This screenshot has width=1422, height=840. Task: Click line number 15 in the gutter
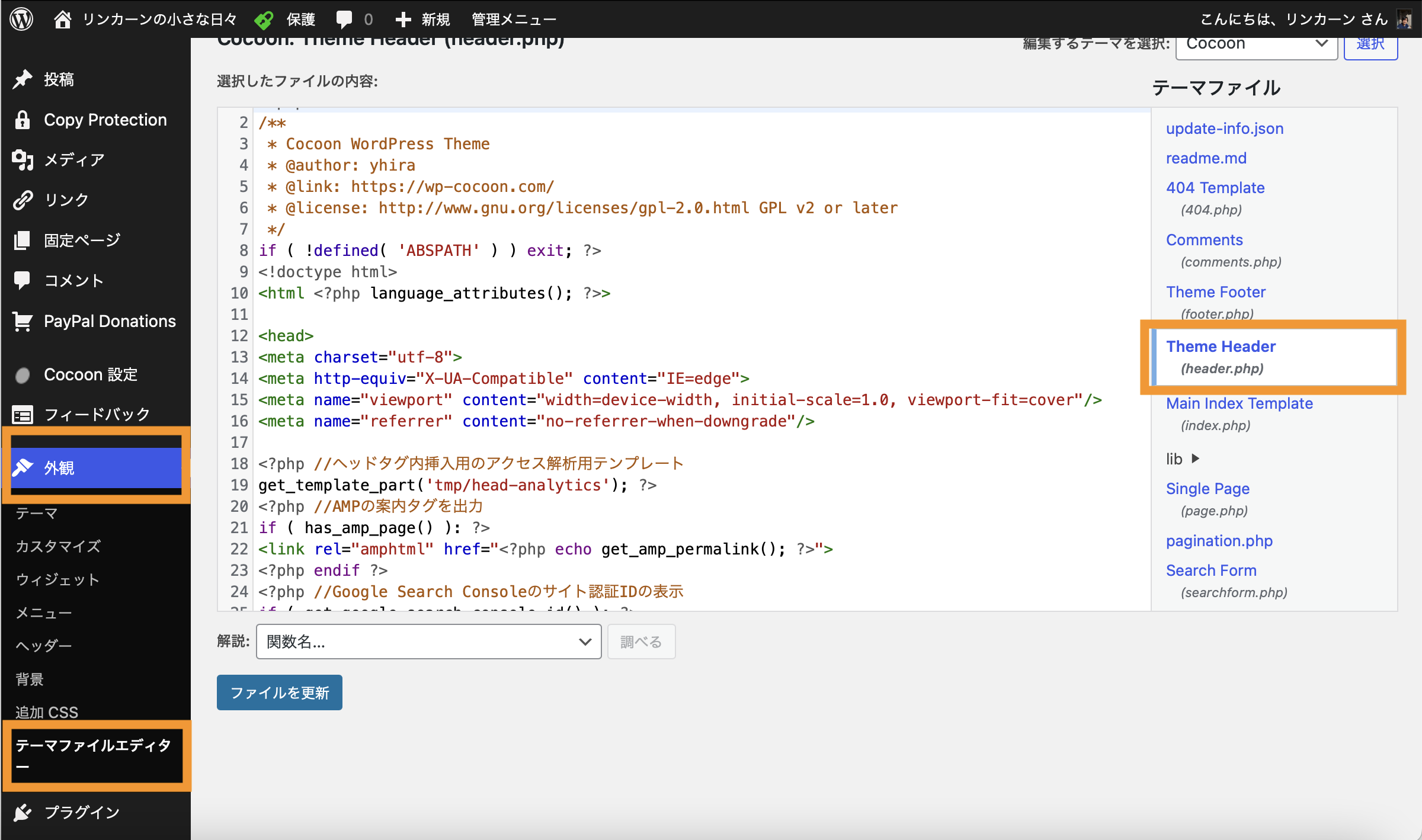point(239,400)
